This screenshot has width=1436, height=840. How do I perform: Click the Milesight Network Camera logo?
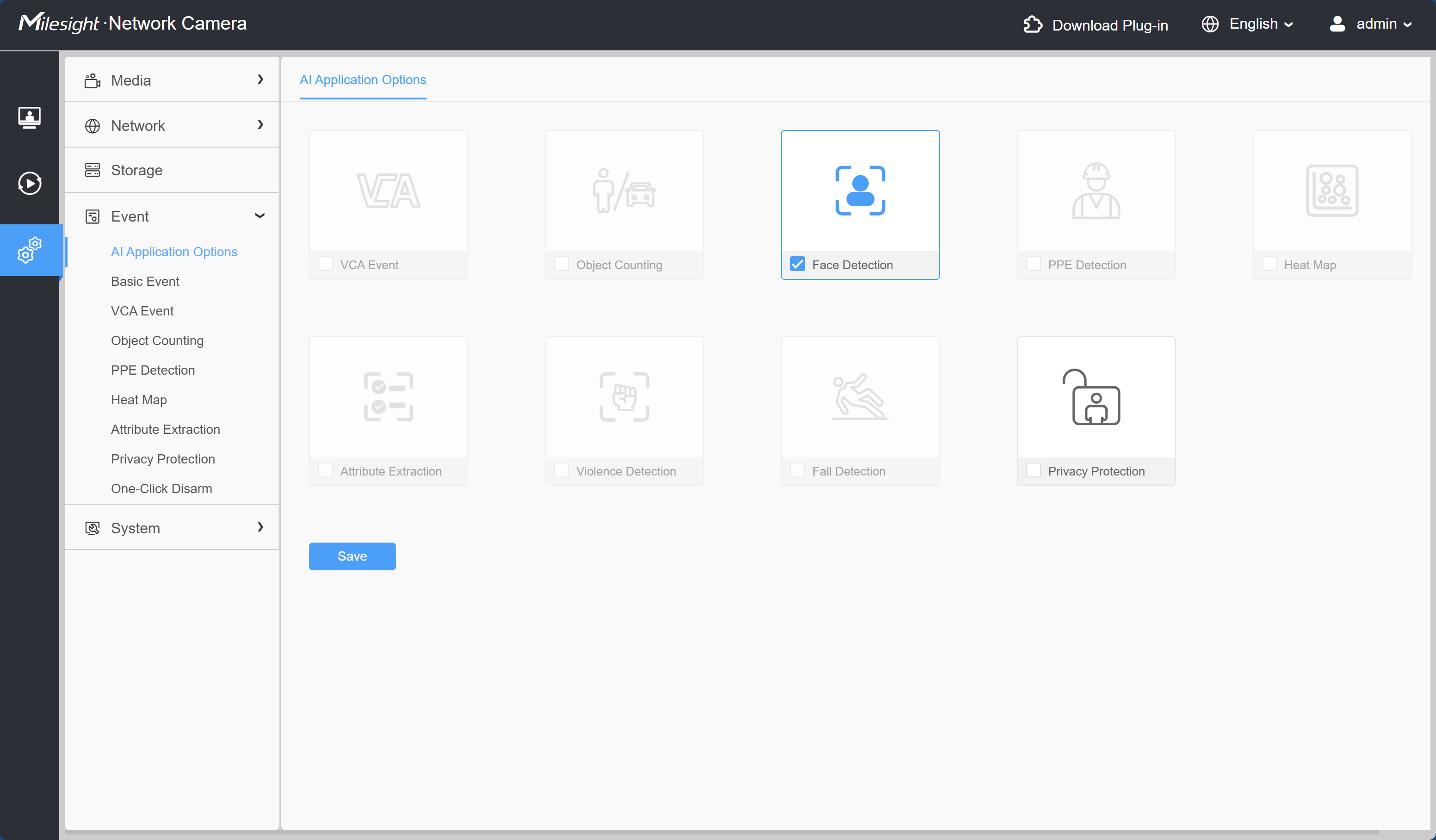pos(133,23)
